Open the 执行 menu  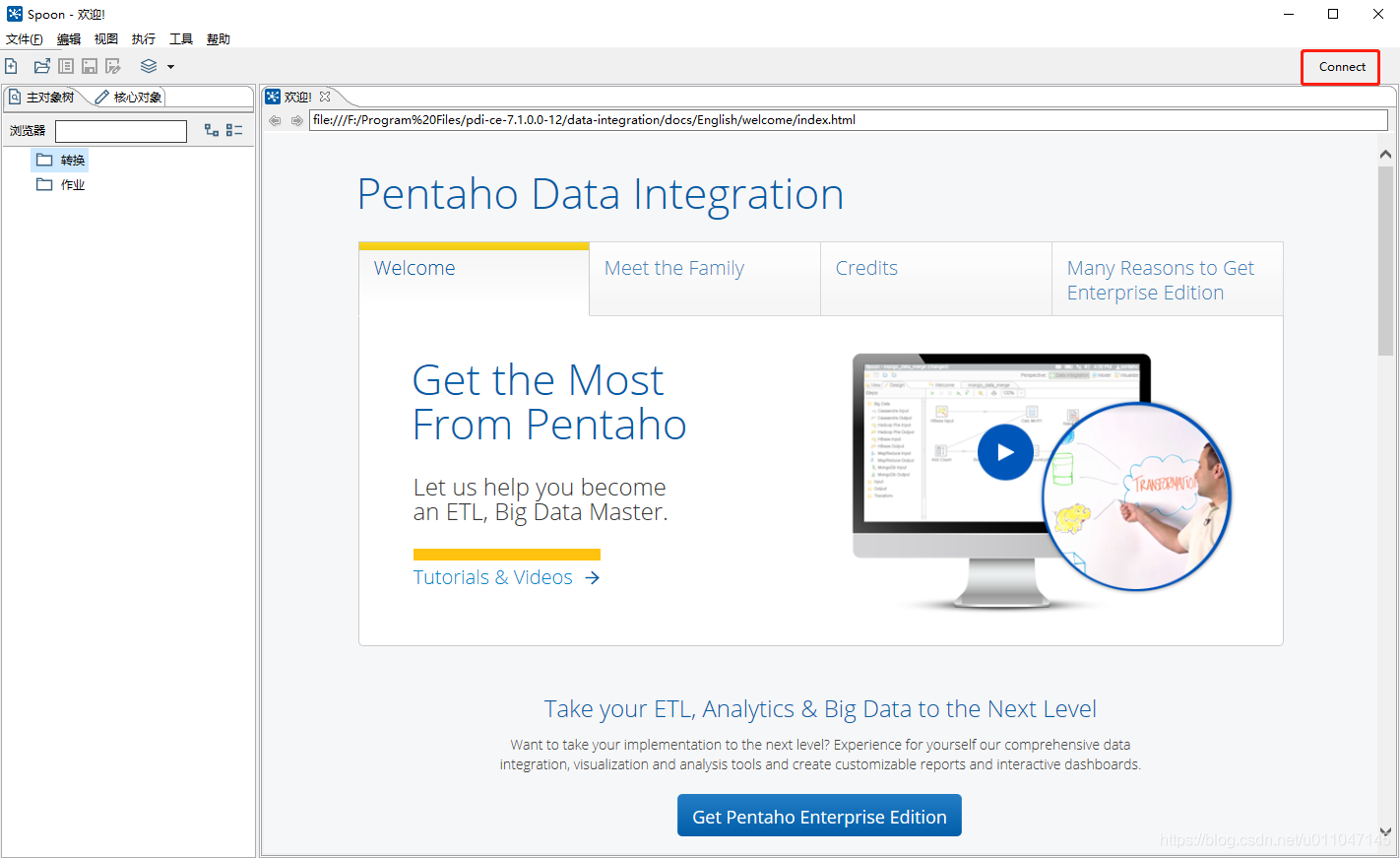click(143, 39)
